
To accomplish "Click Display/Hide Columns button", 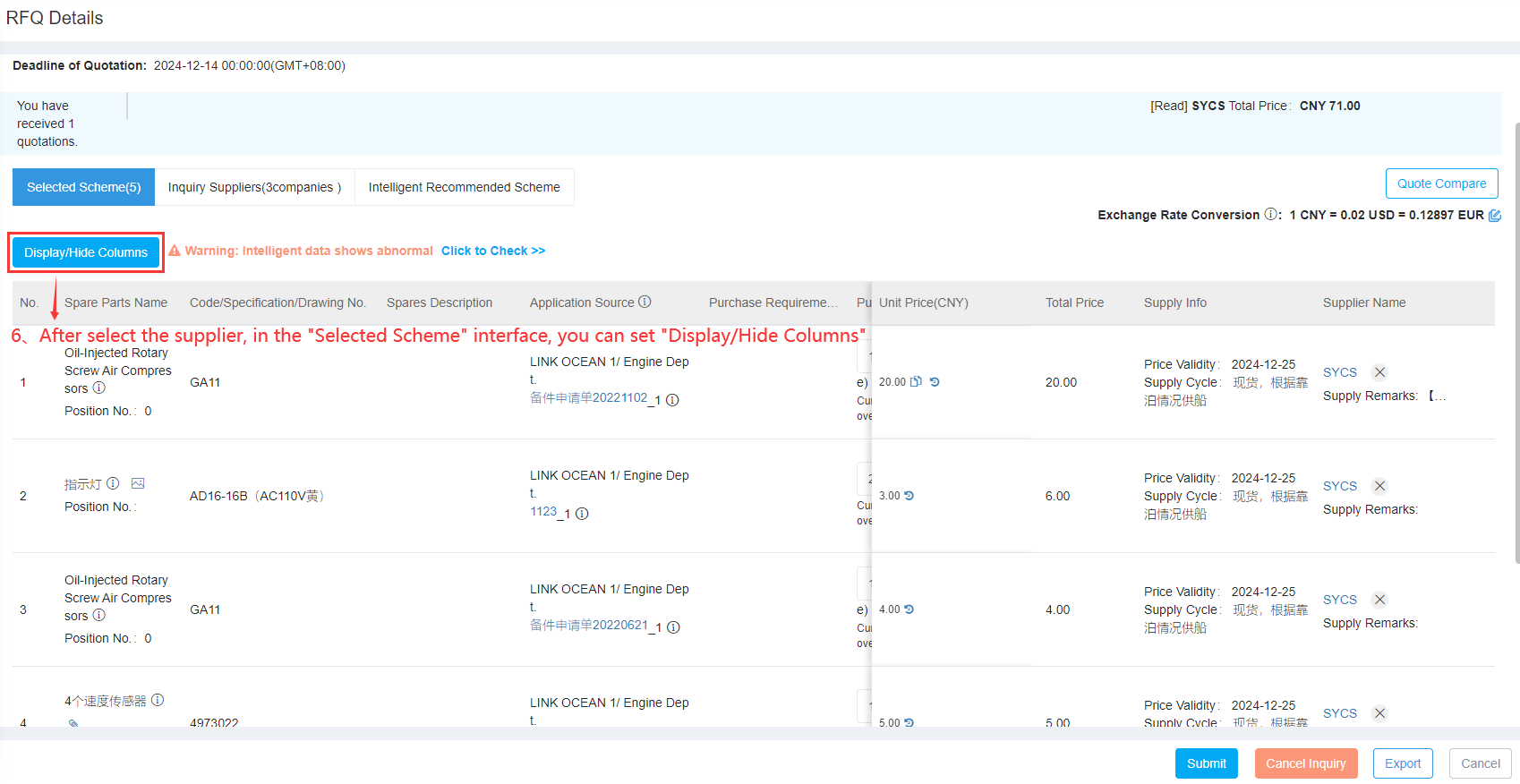I will tap(86, 252).
